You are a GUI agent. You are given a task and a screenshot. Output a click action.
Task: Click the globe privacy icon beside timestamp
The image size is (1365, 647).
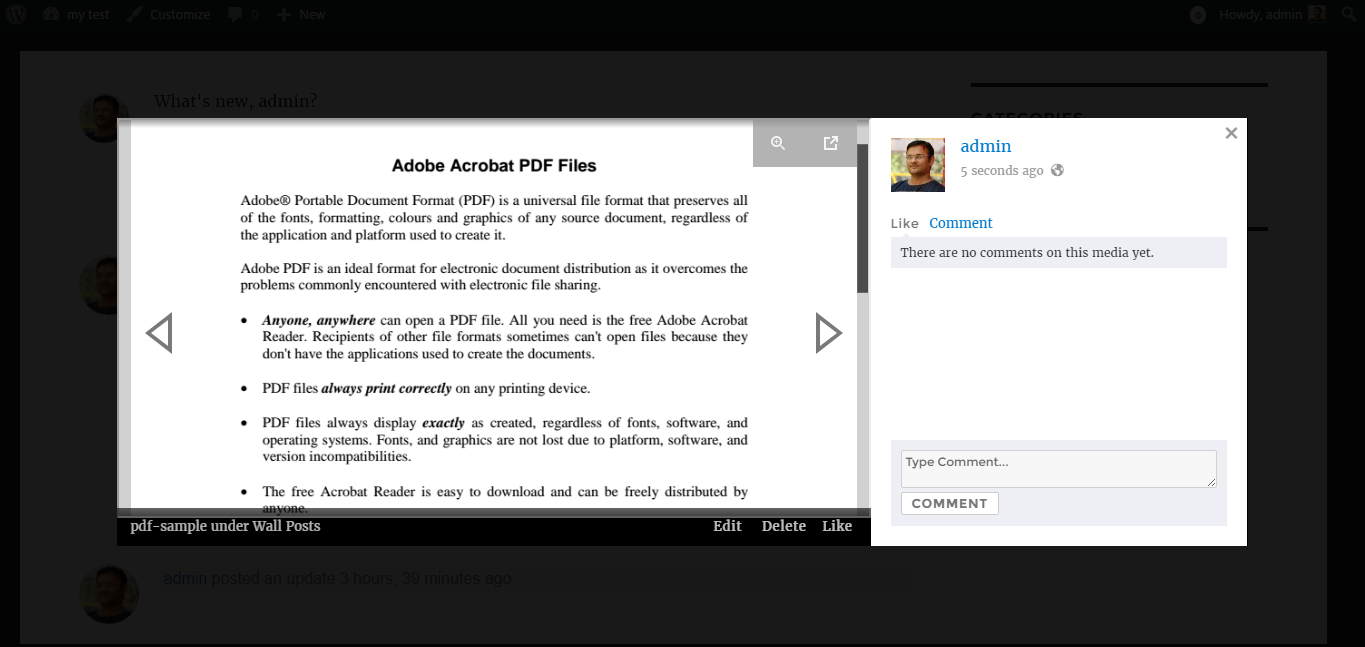coord(1057,171)
